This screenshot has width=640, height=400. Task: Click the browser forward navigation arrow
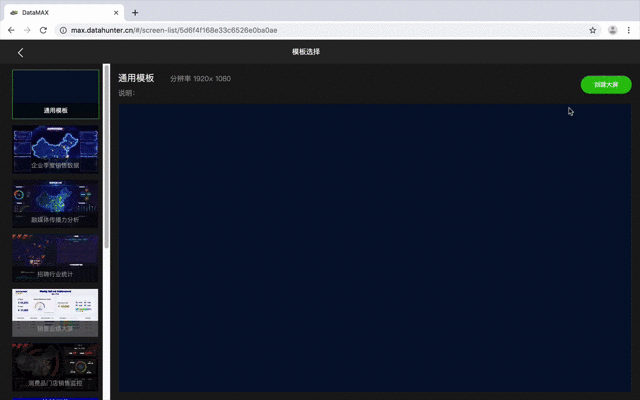point(27,30)
